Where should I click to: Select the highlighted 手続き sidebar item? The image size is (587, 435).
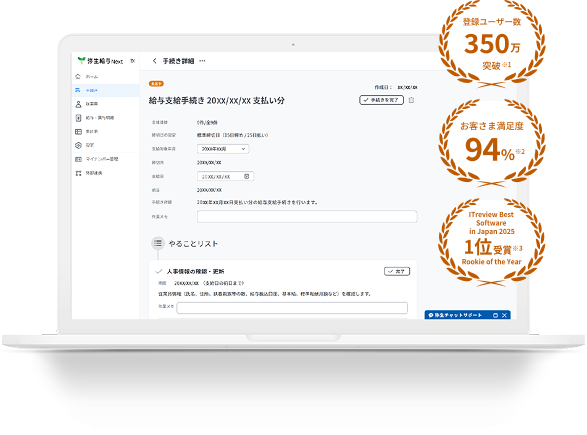(106, 90)
